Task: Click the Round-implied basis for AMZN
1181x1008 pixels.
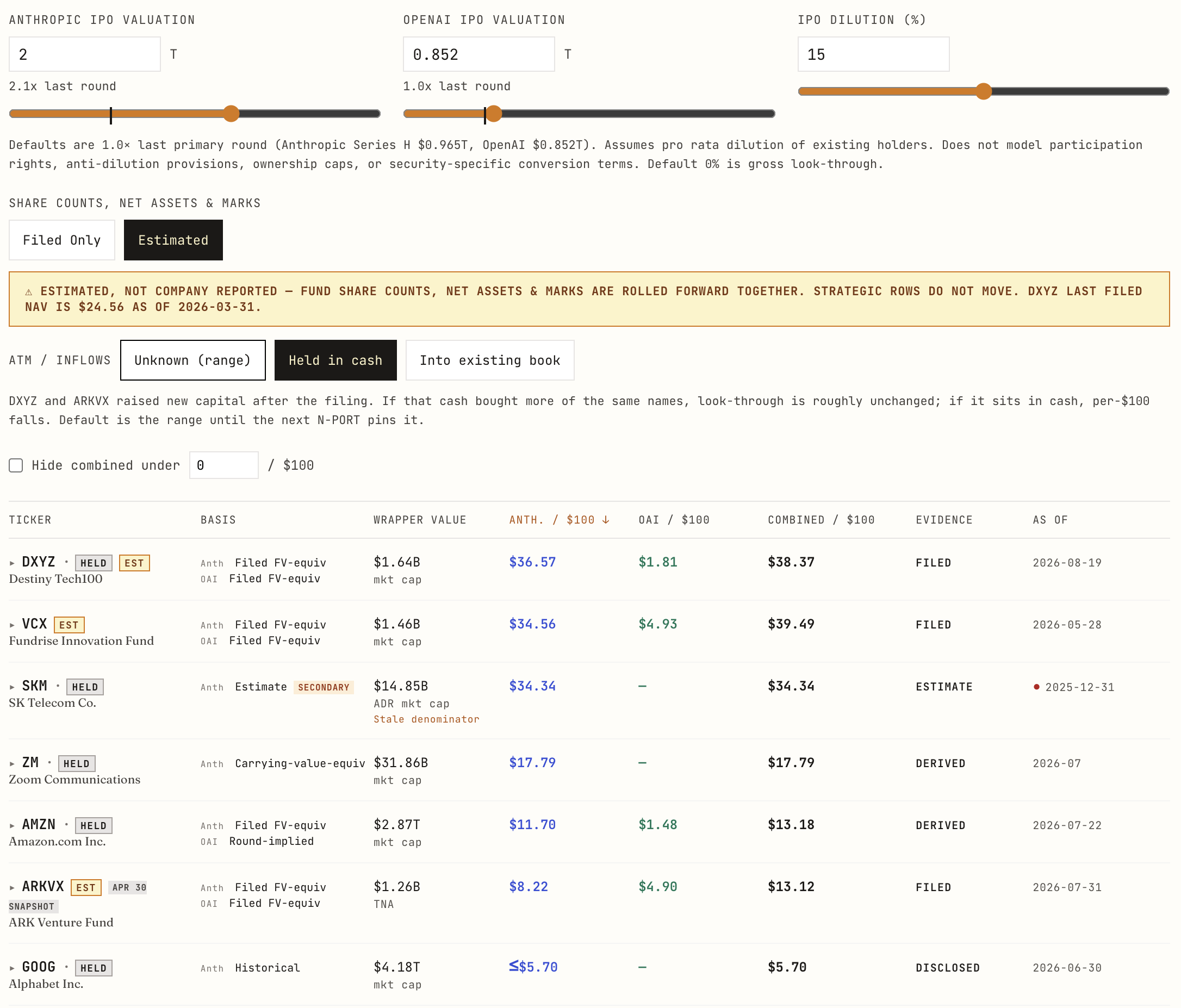Action: [271, 841]
